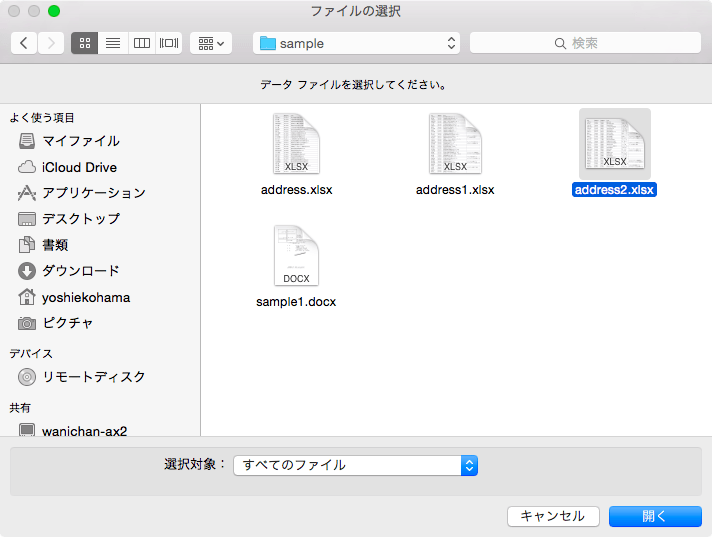Open デスクトップ in the sidebar
Viewport: 712px width, 537px height.
click(81, 219)
